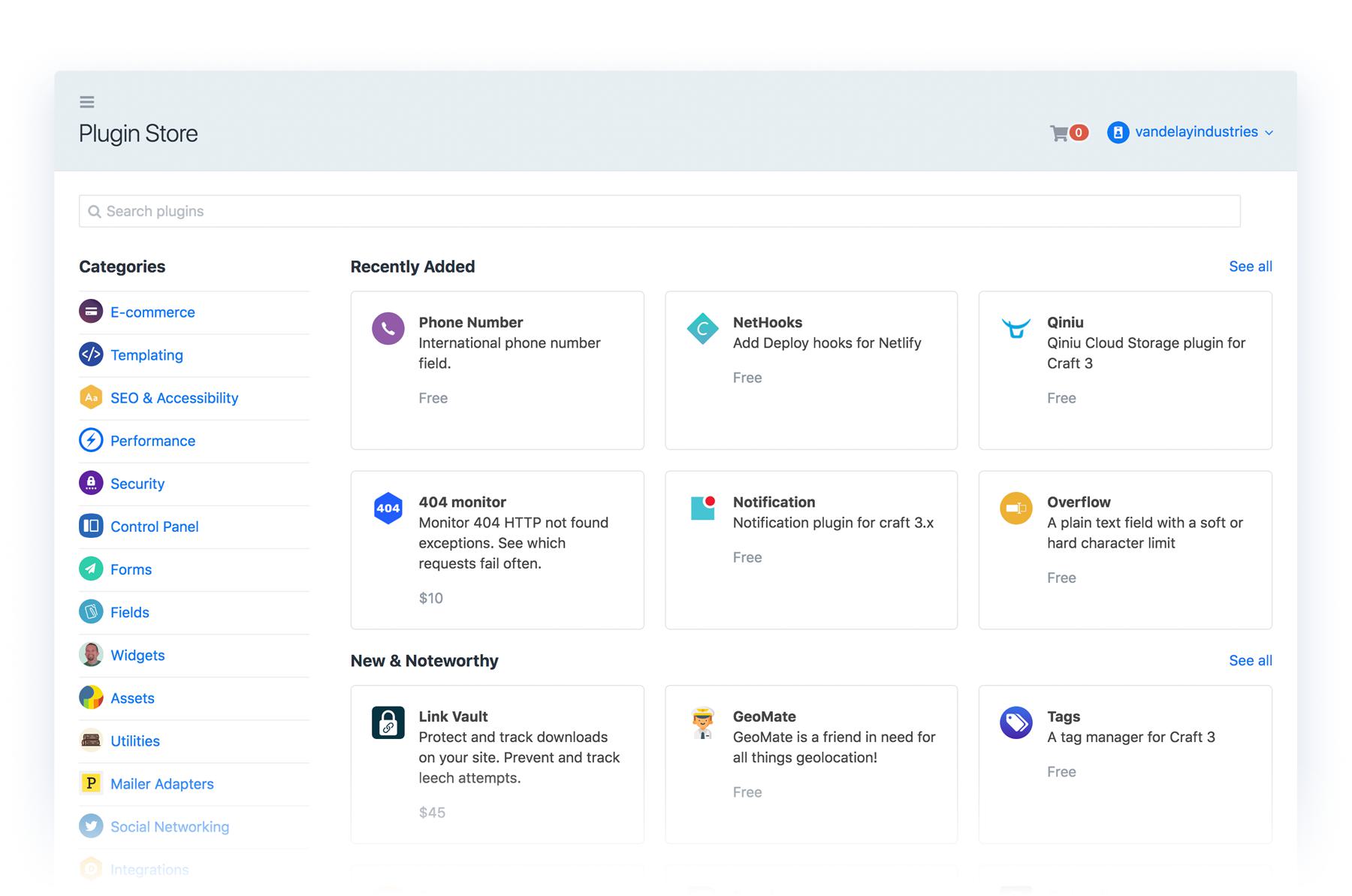Click the Tags plugin icon

pos(1016,723)
